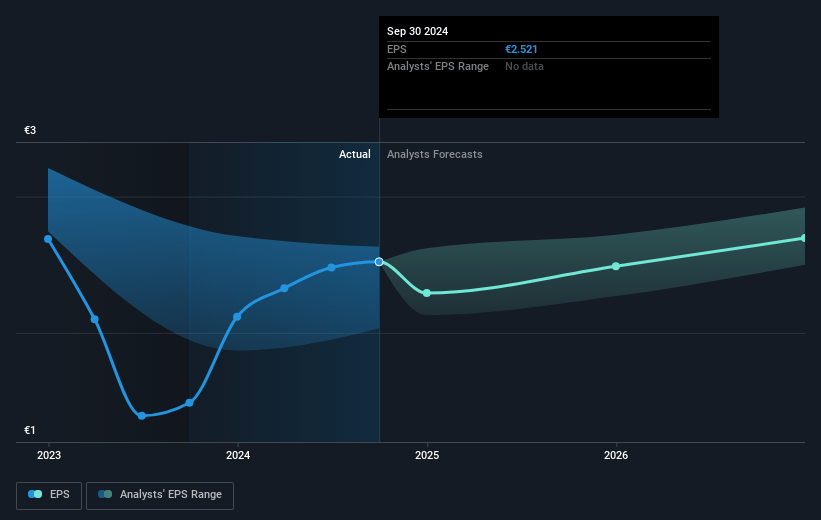821x520 pixels.
Task: Click the 2025 x-axis label
Action: click(427, 456)
